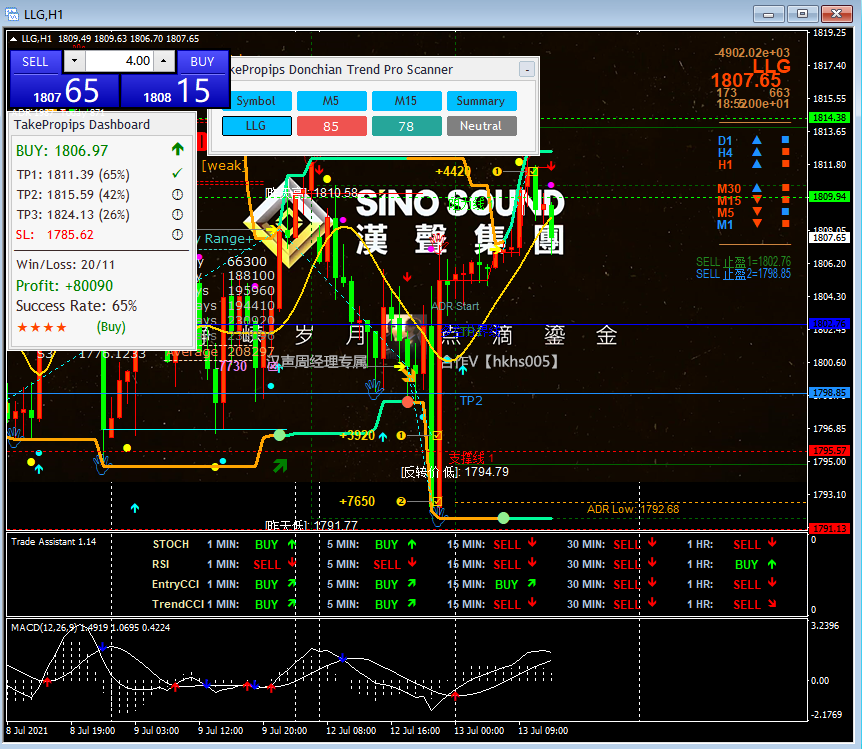Click the grey Neutral summary cell
This screenshot has height=749, width=862.
(481, 126)
